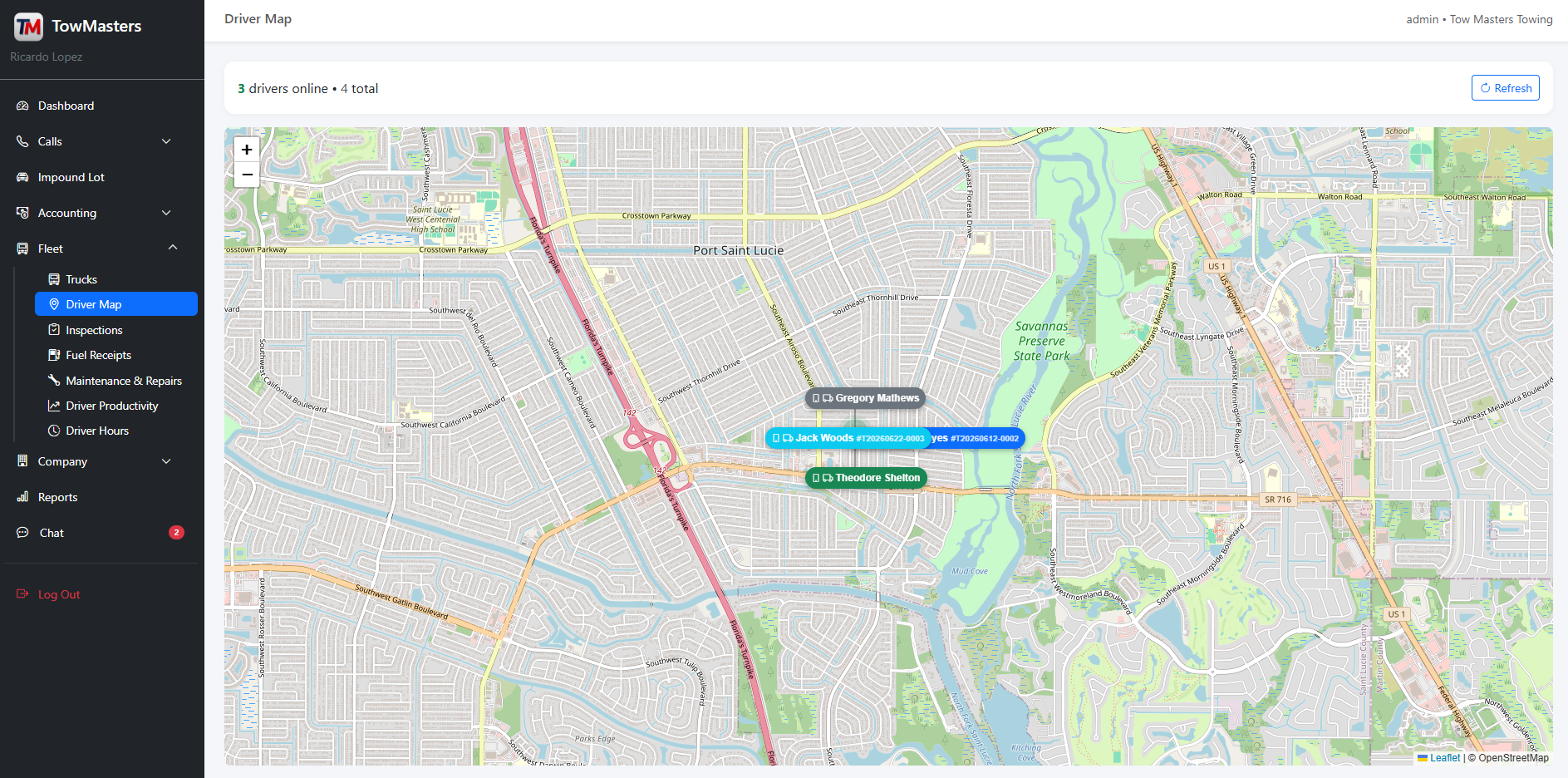Click the unread chat badge showing 2
1568x778 pixels.
(x=176, y=533)
